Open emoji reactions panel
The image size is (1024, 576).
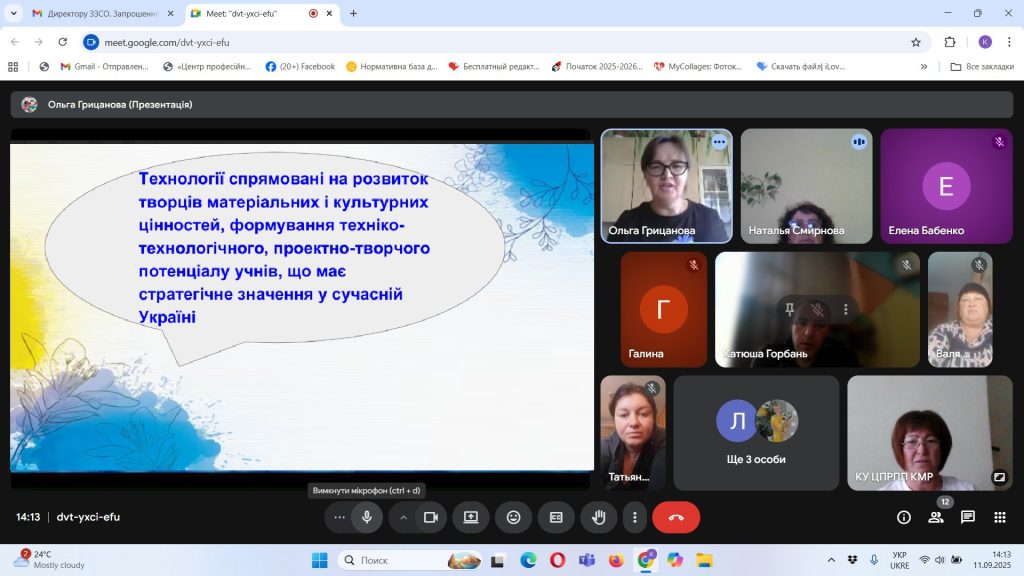point(514,517)
